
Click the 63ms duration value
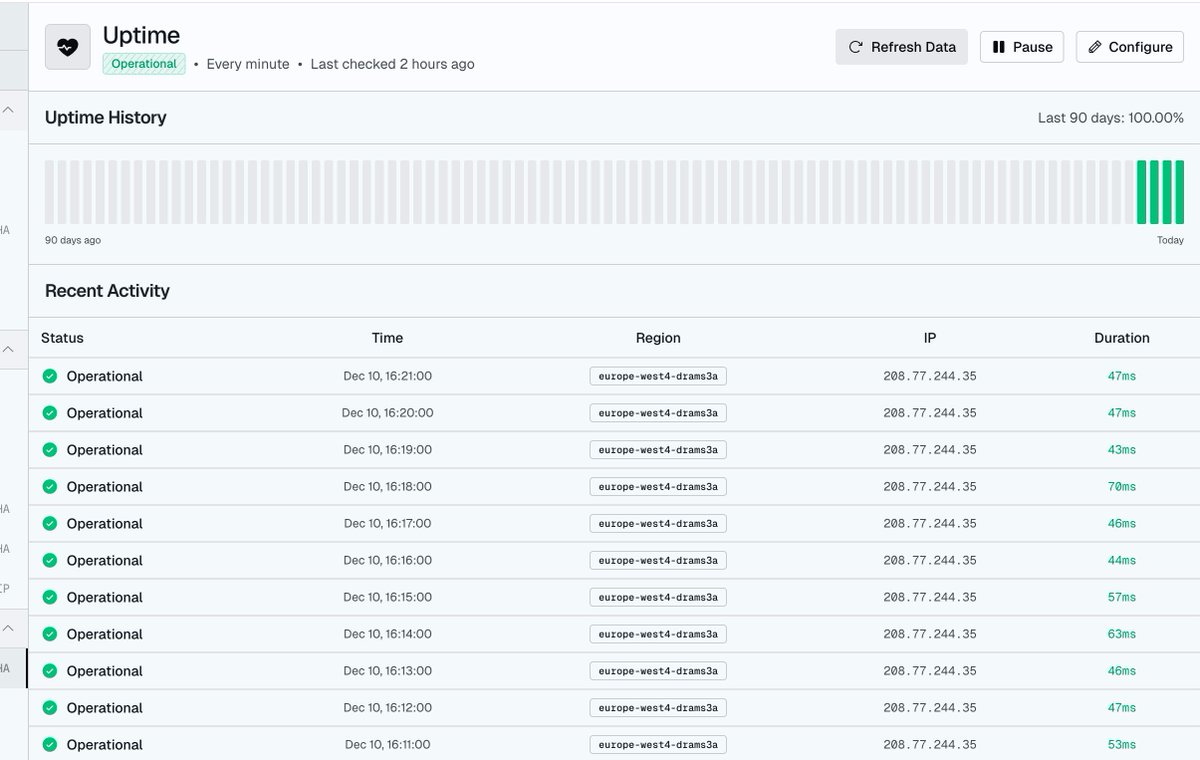click(x=1122, y=634)
